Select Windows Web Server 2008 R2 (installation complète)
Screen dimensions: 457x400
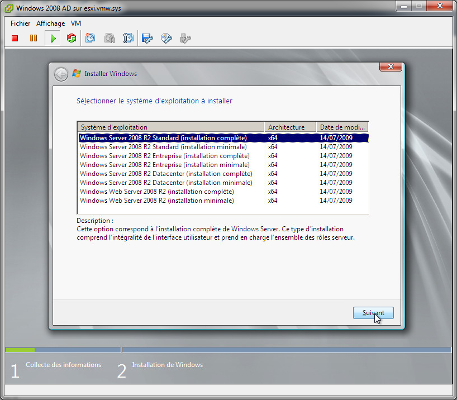click(x=224, y=192)
